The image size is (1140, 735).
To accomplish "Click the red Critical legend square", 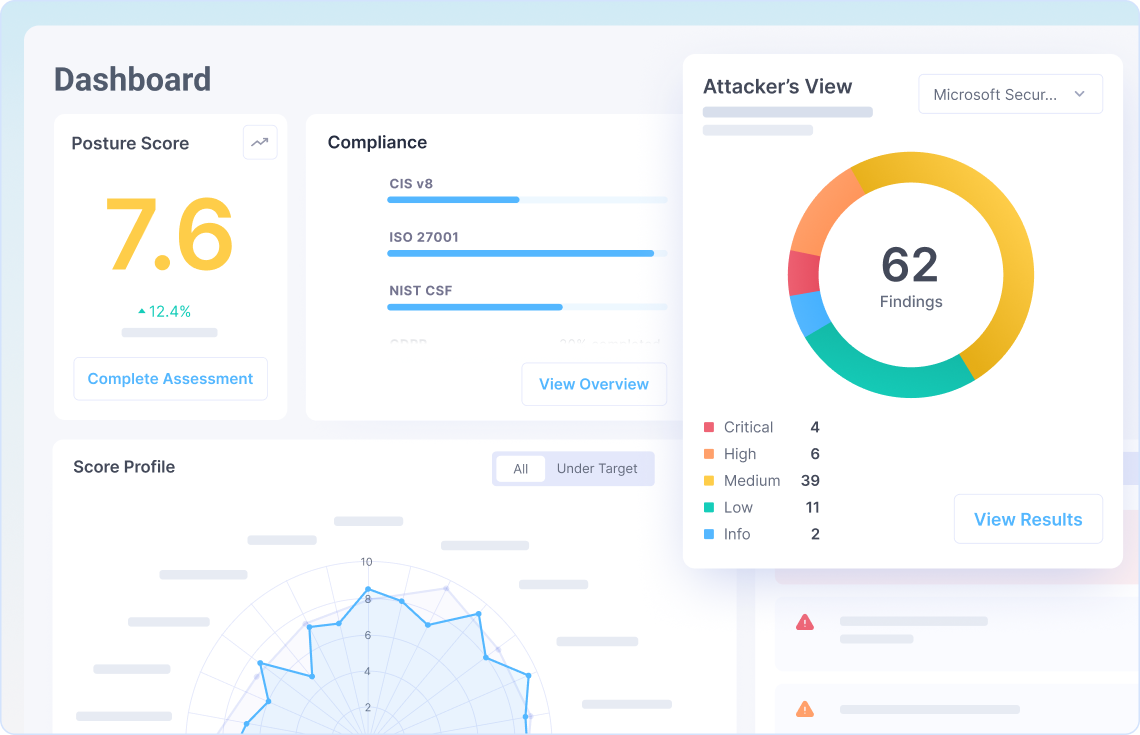I will (x=709, y=427).
